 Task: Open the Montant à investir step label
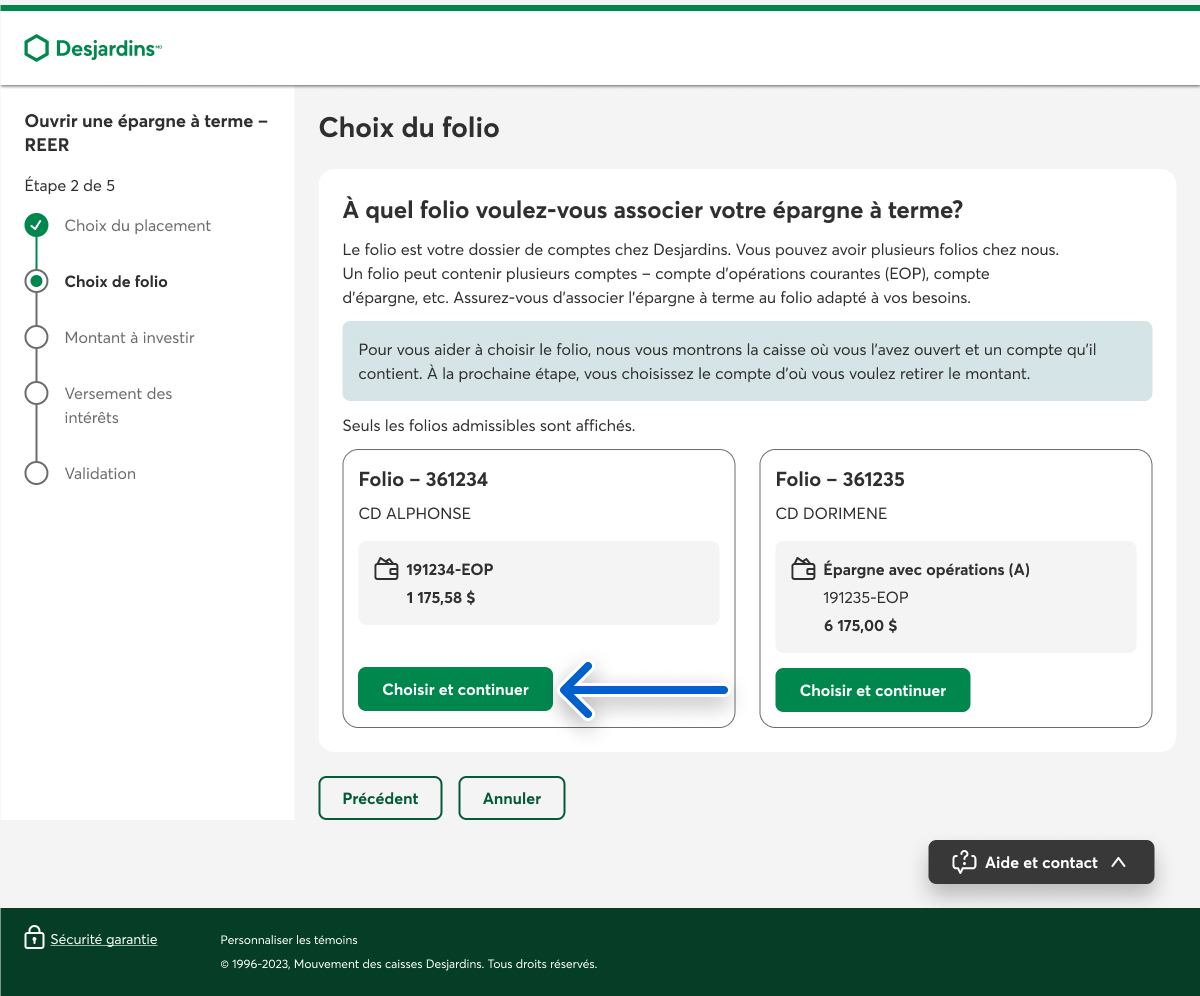pyautogui.click(x=129, y=338)
